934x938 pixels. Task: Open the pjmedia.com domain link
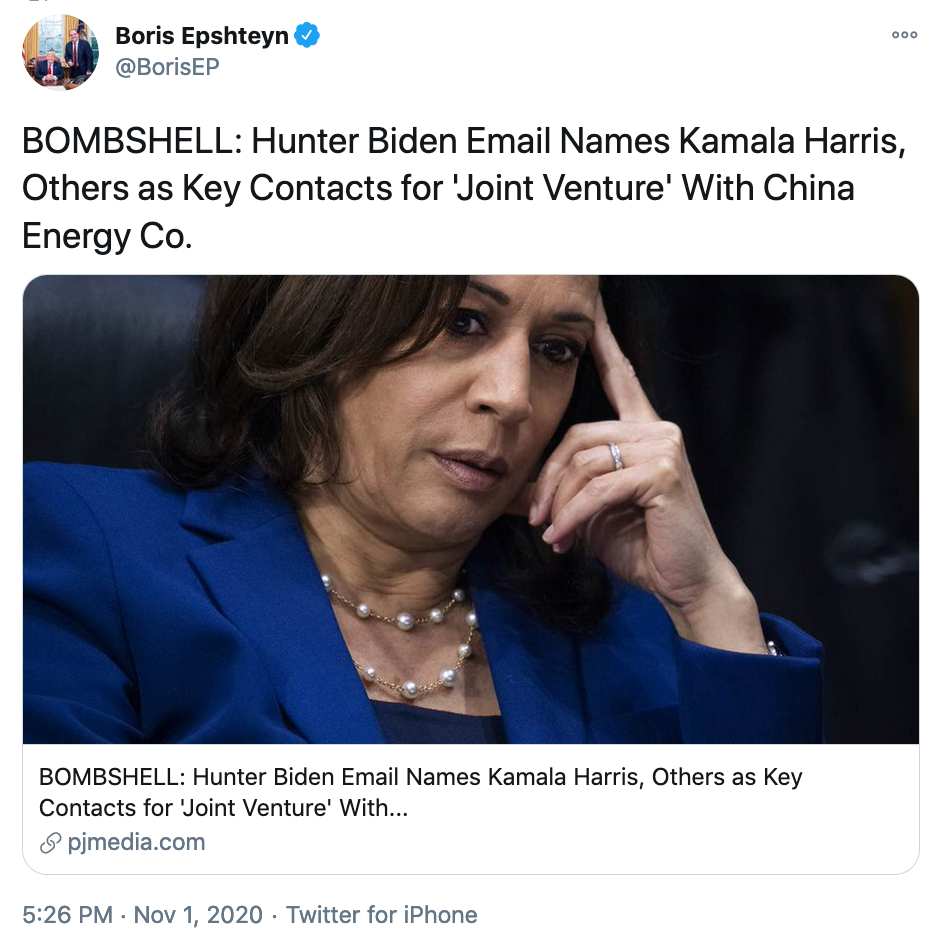point(136,842)
